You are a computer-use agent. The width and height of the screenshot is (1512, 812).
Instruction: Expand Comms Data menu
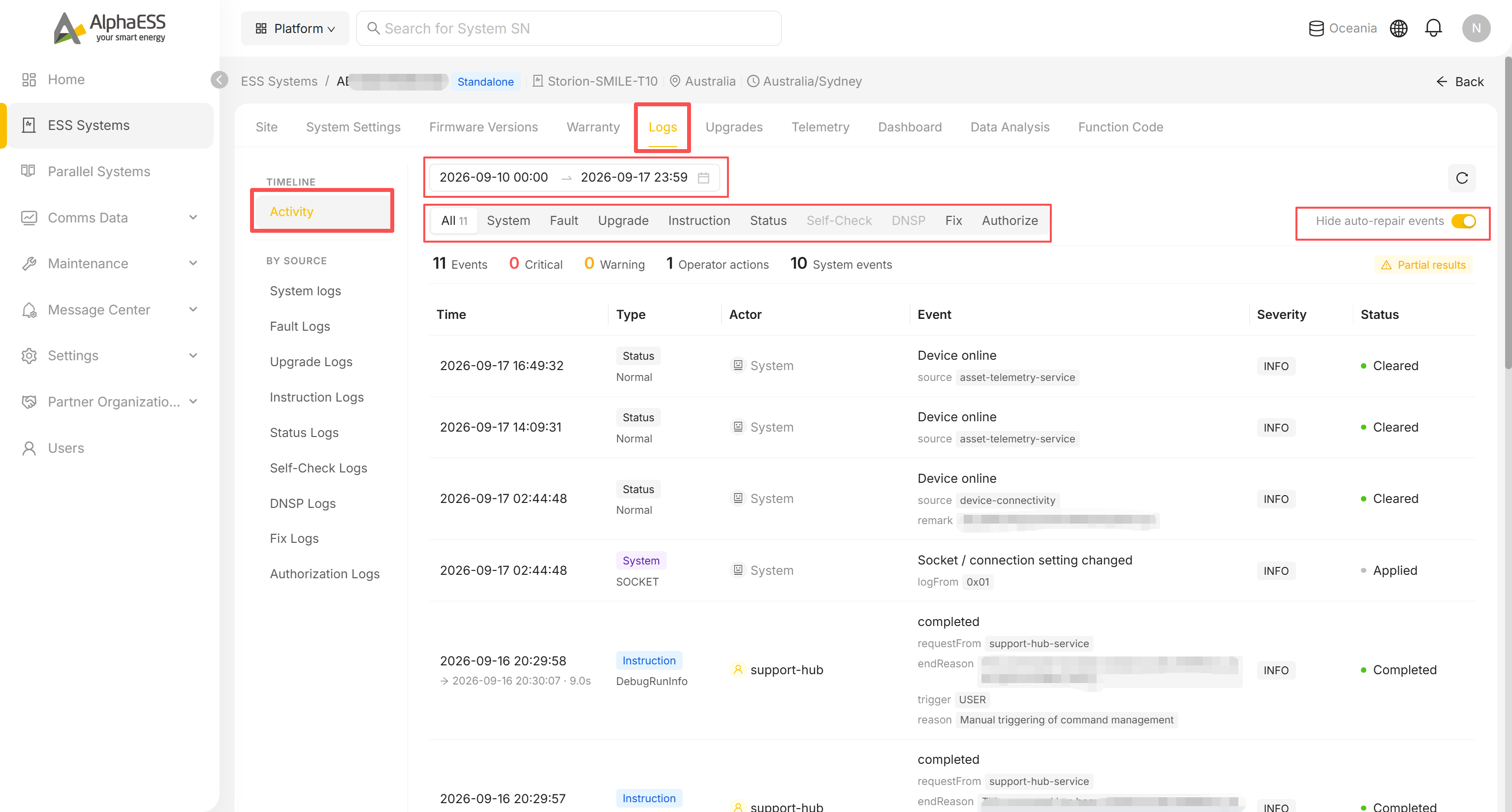(109, 218)
